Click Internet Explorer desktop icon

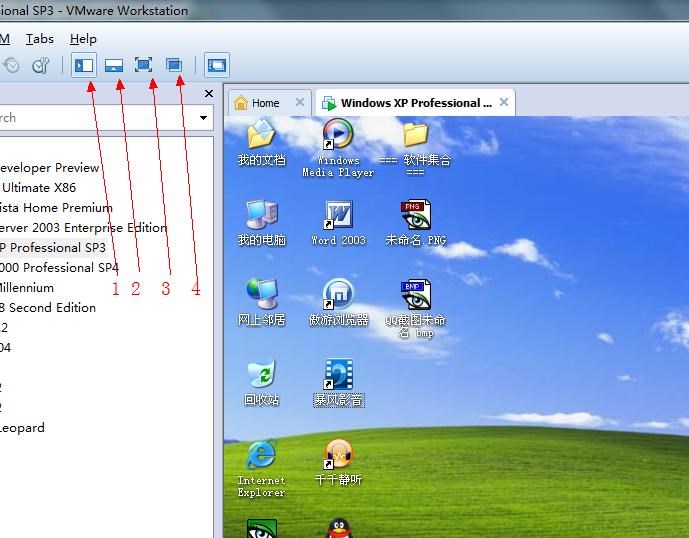(261, 469)
